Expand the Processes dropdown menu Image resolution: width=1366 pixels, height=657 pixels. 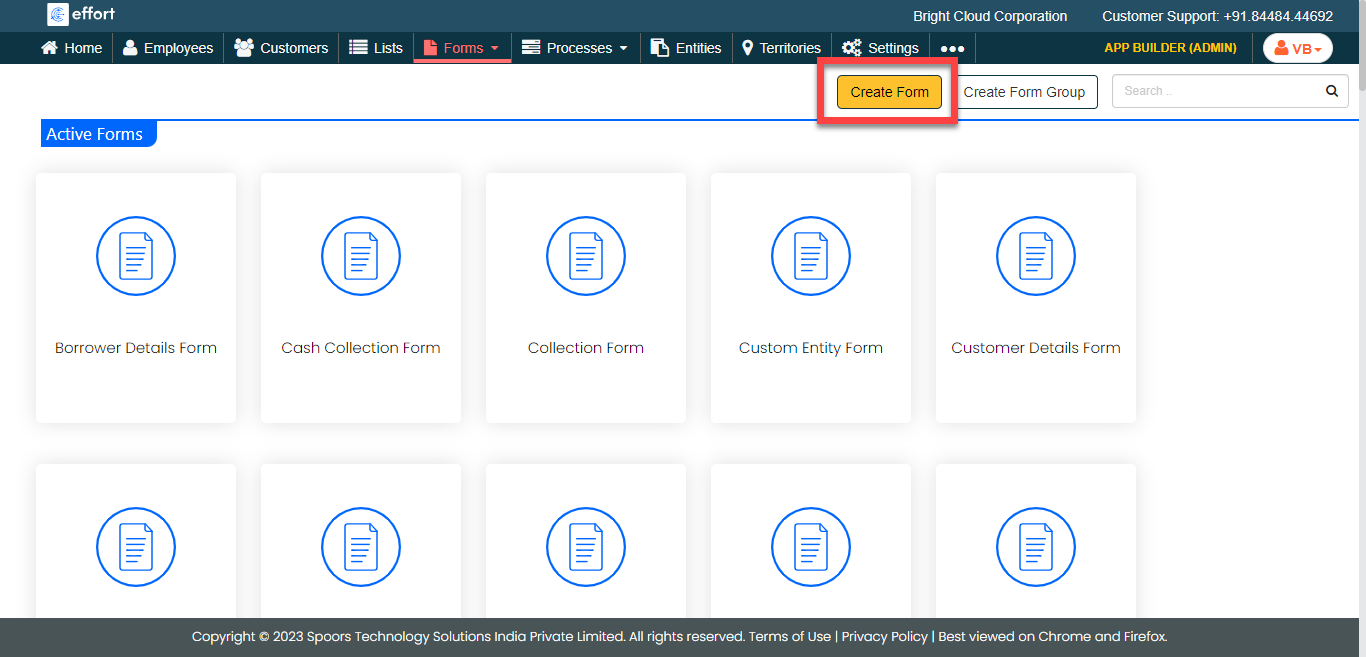575,48
